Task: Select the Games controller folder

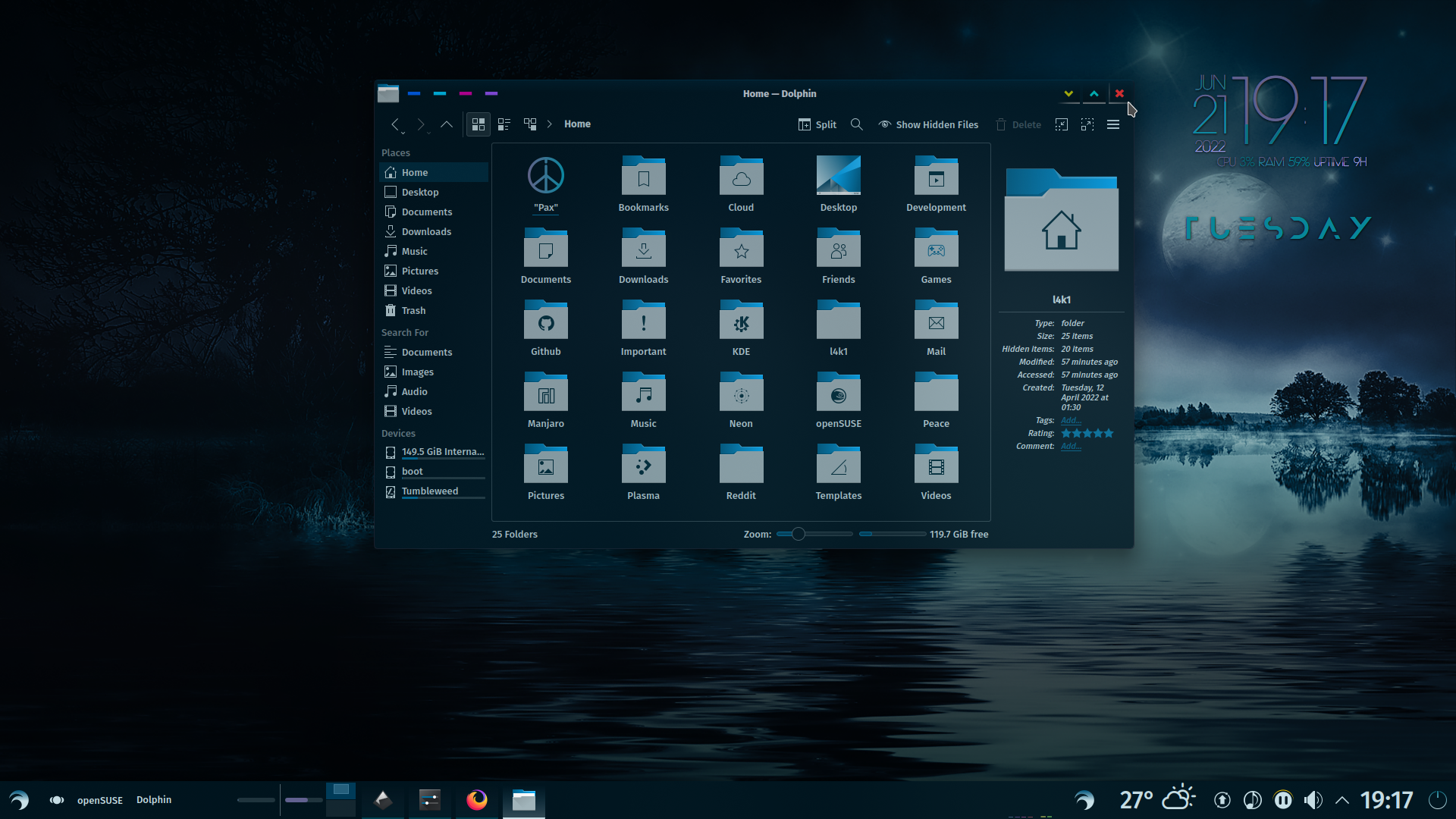Action: click(x=936, y=248)
